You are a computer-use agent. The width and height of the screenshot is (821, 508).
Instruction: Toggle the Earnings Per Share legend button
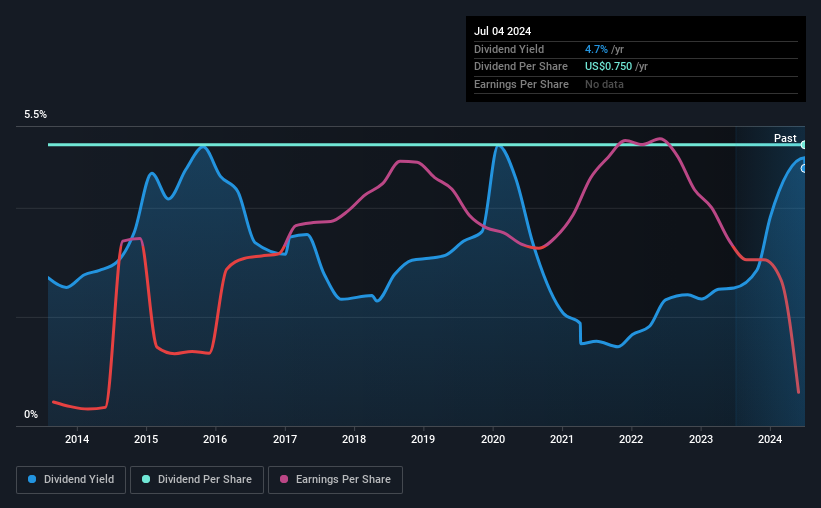point(335,480)
